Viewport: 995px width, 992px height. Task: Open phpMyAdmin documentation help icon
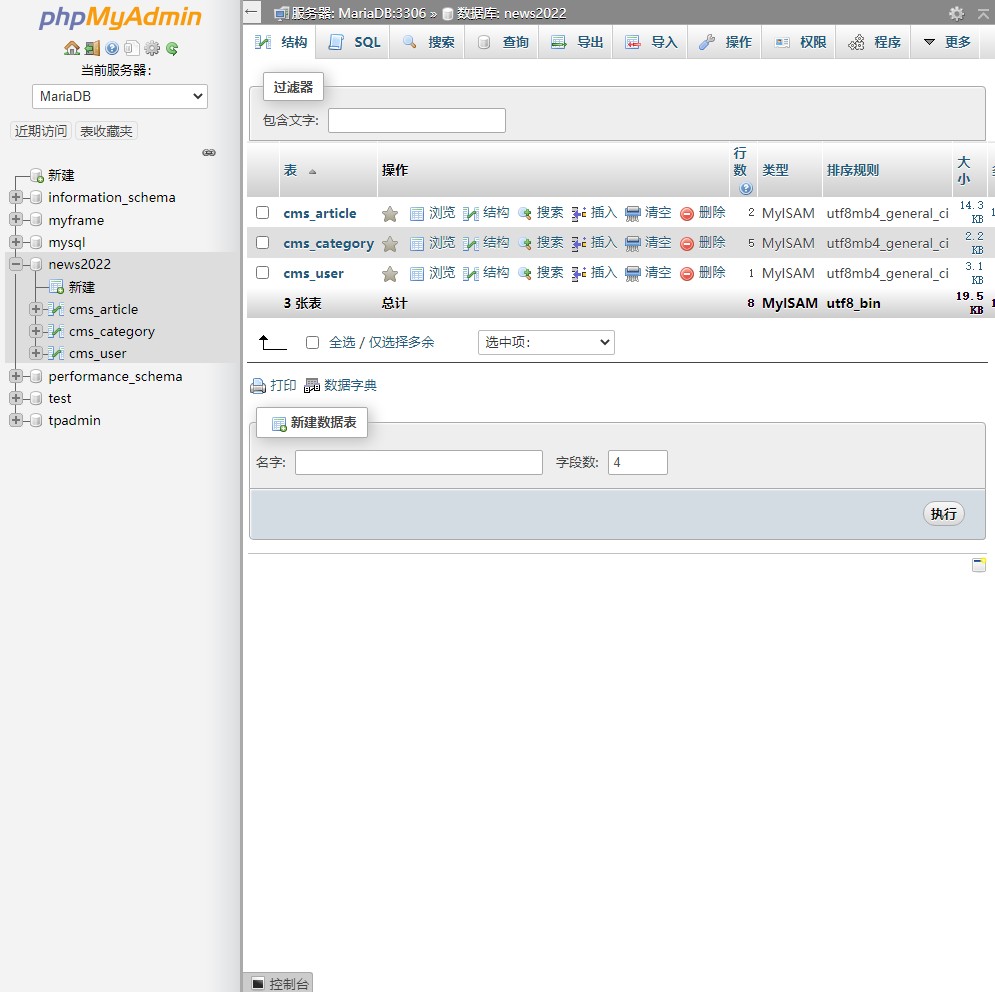tap(112, 48)
